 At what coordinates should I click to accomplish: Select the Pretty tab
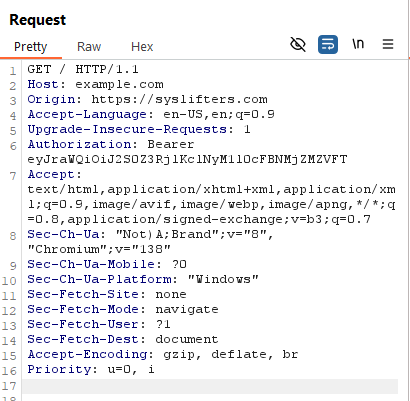point(30,47)
